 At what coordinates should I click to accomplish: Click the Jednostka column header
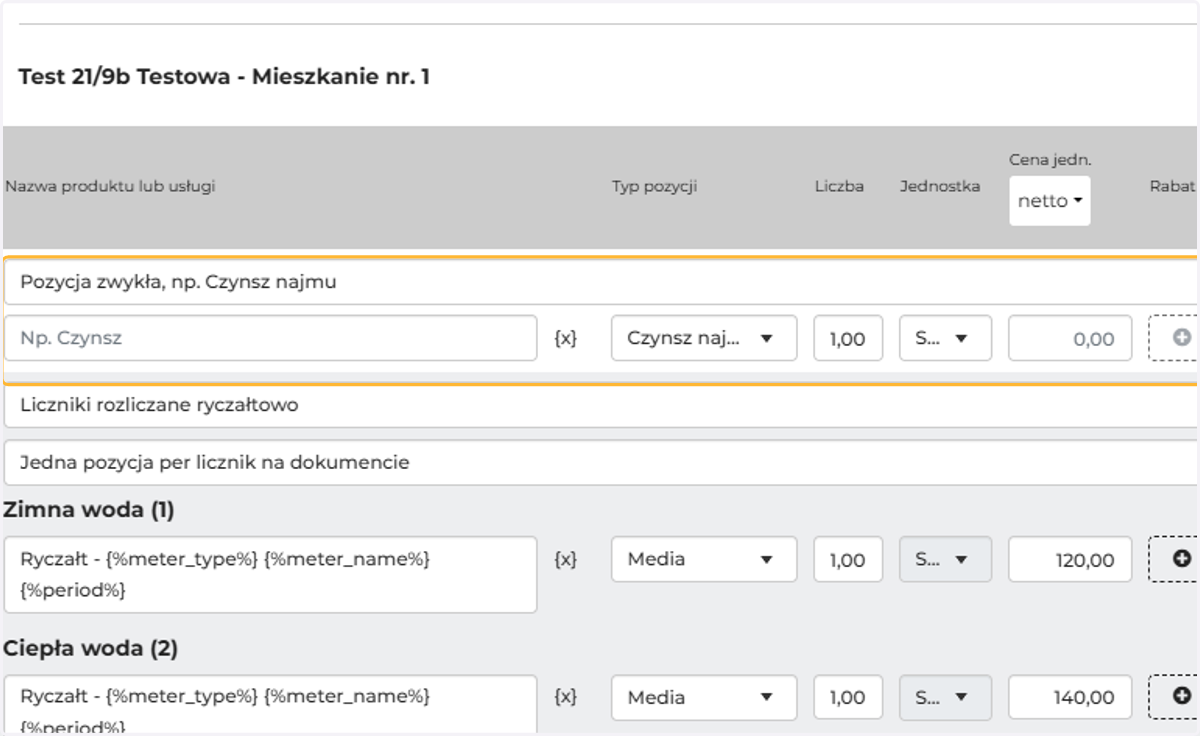[940, 186]
